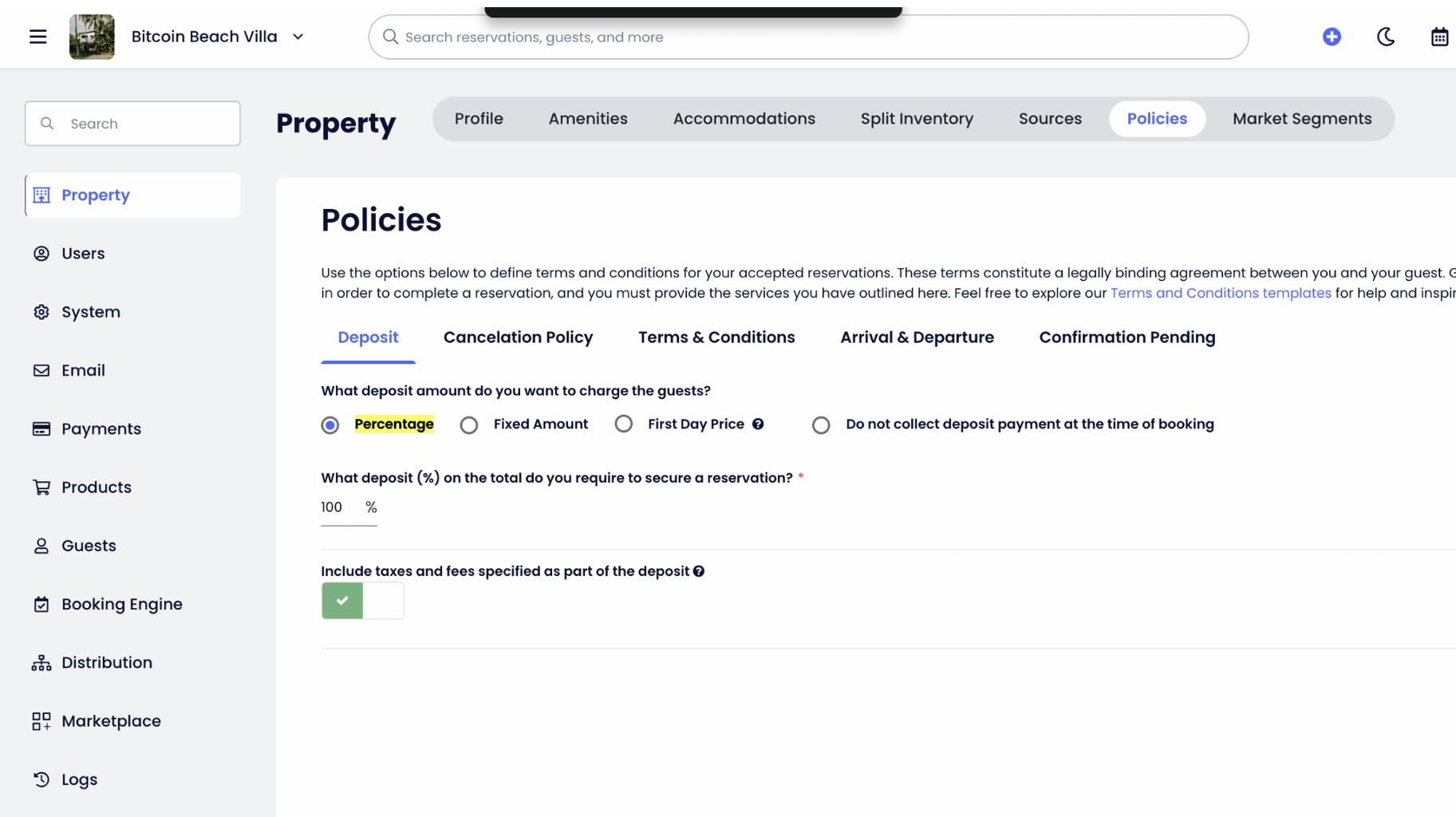Open the hamburger navigation menu
The image size is (1456, 817).
[37, 37]
